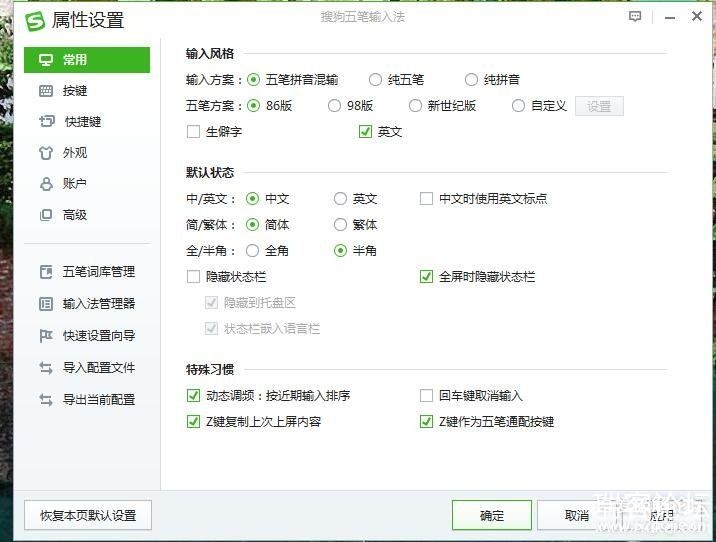This screenshot has width=716, height=542.
Task: Click the dictionary icon beside 五笔词库管理
Action: pyautogui.click(x=46, y=272)
